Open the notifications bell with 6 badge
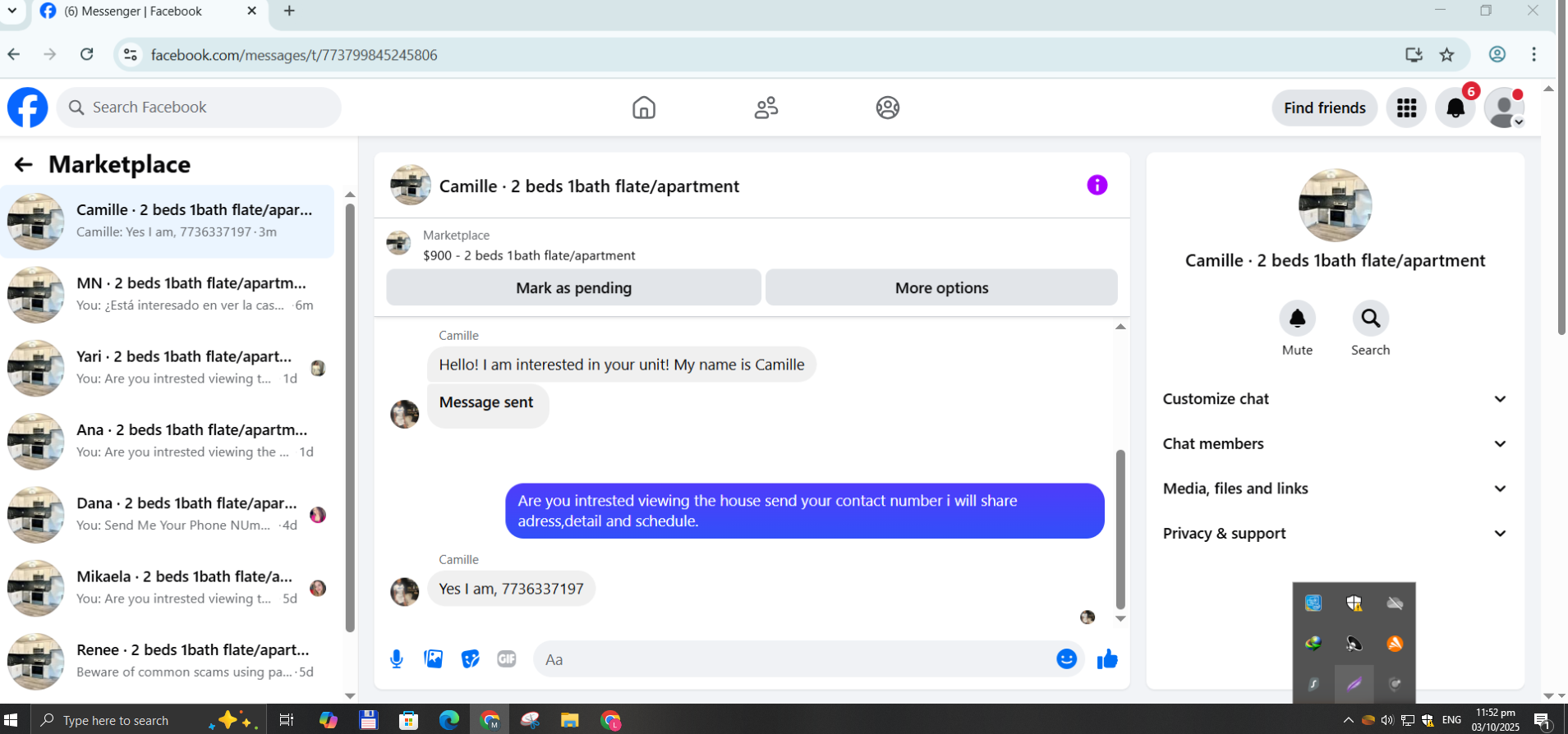The width and height of the screenshot is (1568, 734). [x=1455, y=108]
